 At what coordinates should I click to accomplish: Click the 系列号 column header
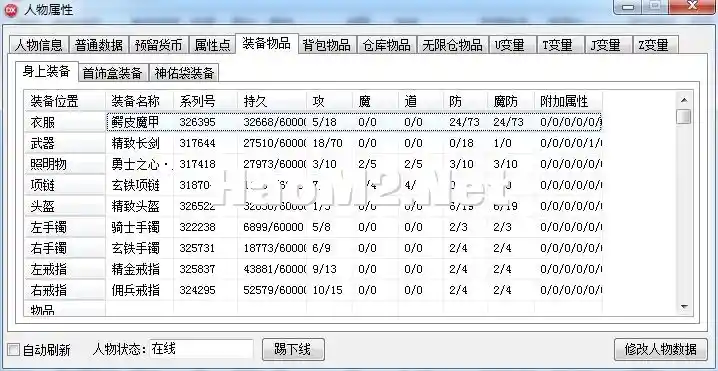coord(206,101)
